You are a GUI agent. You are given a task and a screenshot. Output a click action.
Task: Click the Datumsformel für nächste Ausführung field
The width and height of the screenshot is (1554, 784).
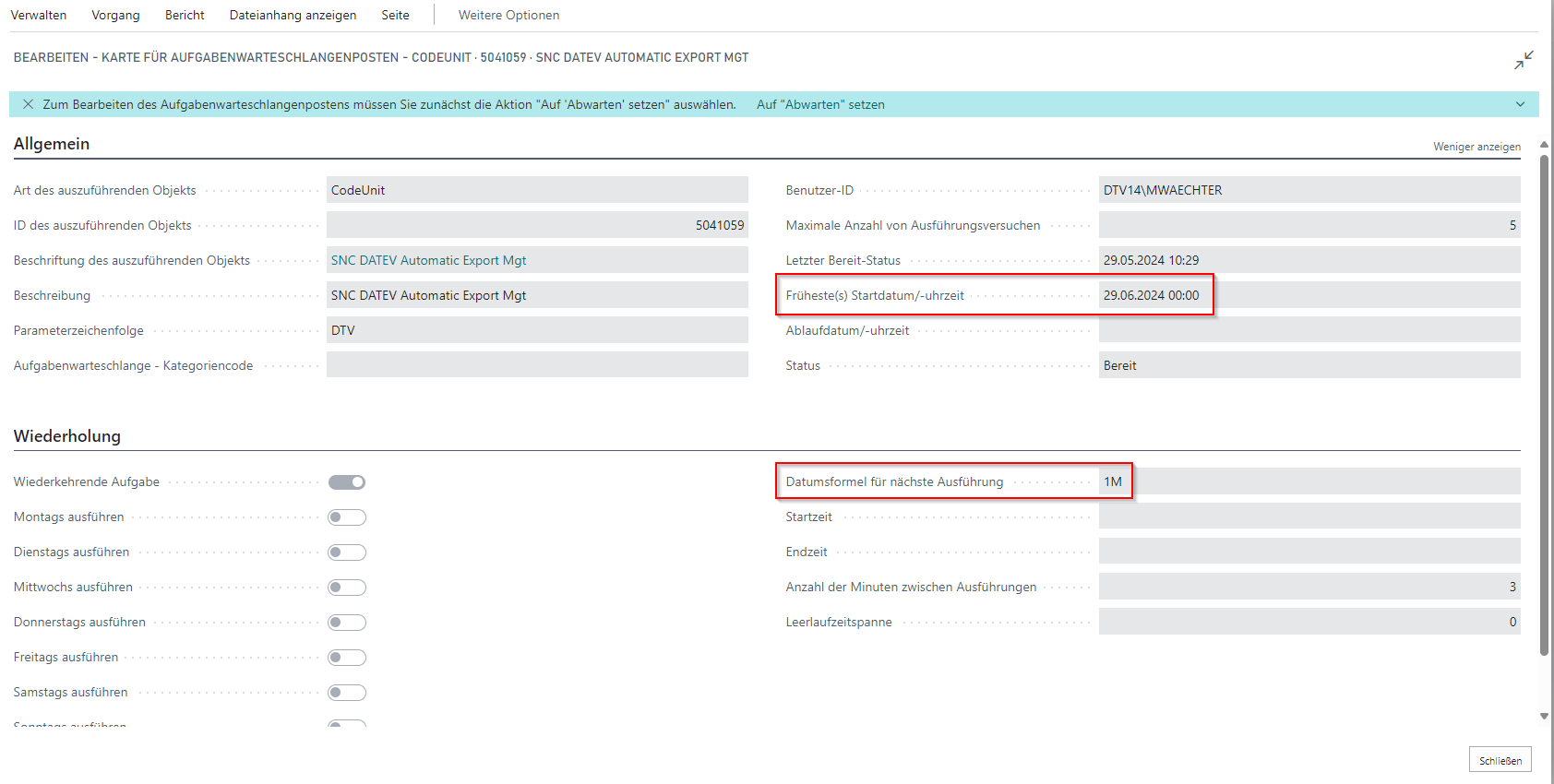click(x=1309, y=481)
